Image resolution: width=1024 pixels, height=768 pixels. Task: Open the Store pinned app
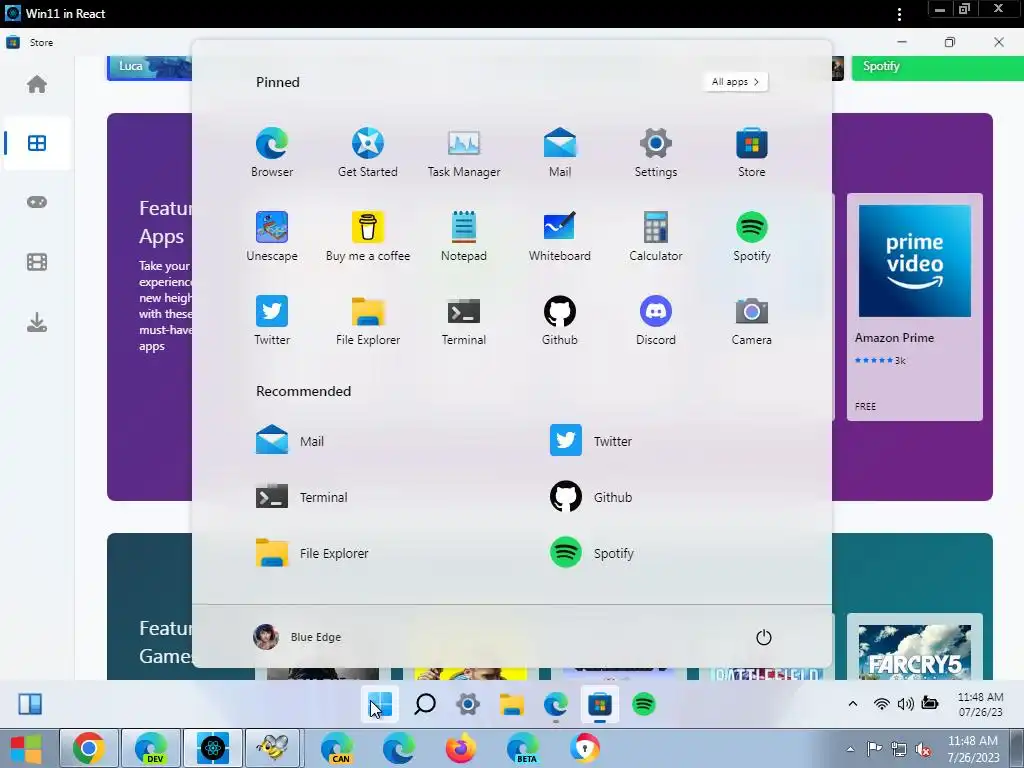pyautogui.click(x=752, y=153)
